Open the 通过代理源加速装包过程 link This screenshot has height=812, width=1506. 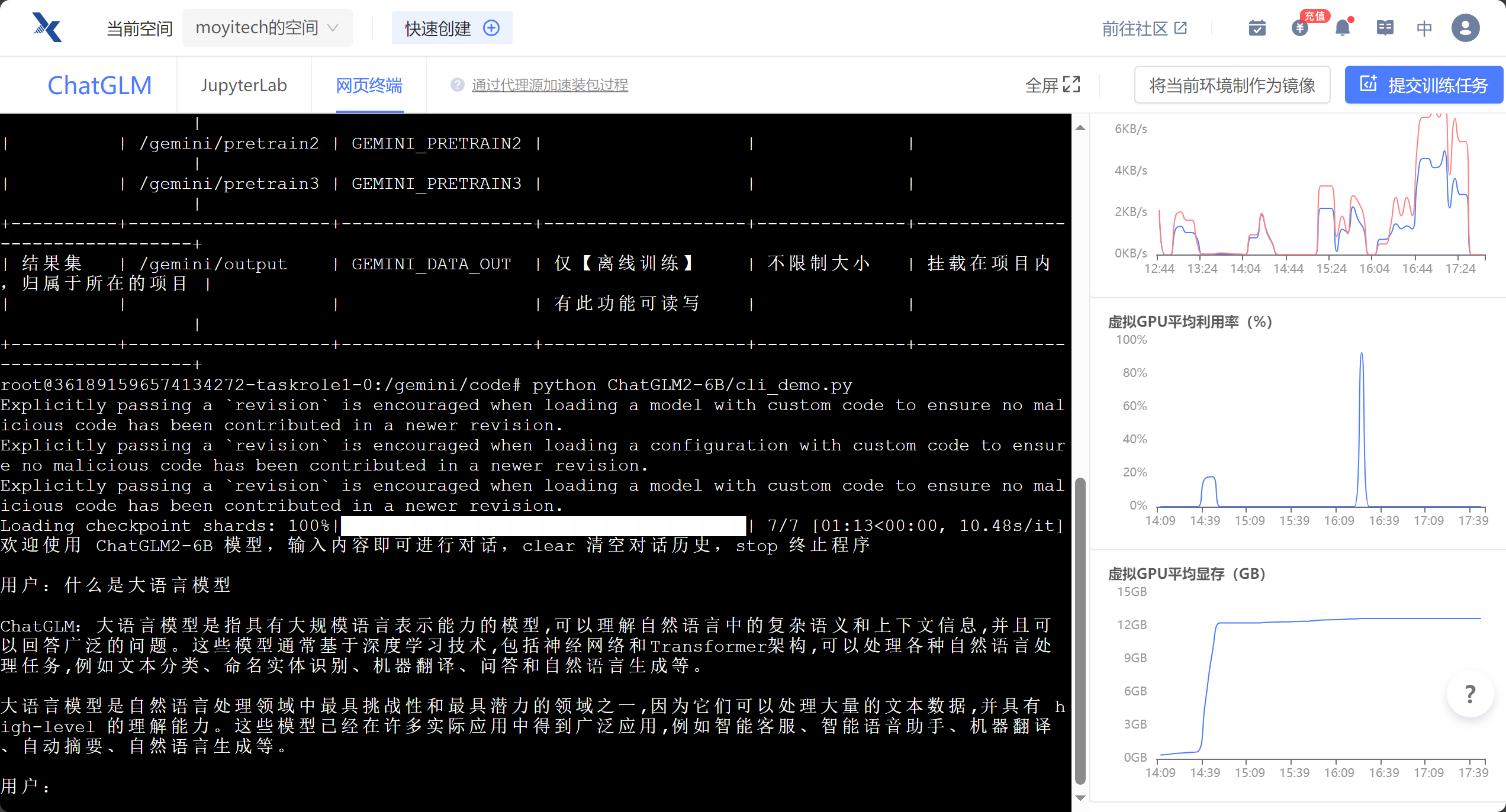[550, 85]
